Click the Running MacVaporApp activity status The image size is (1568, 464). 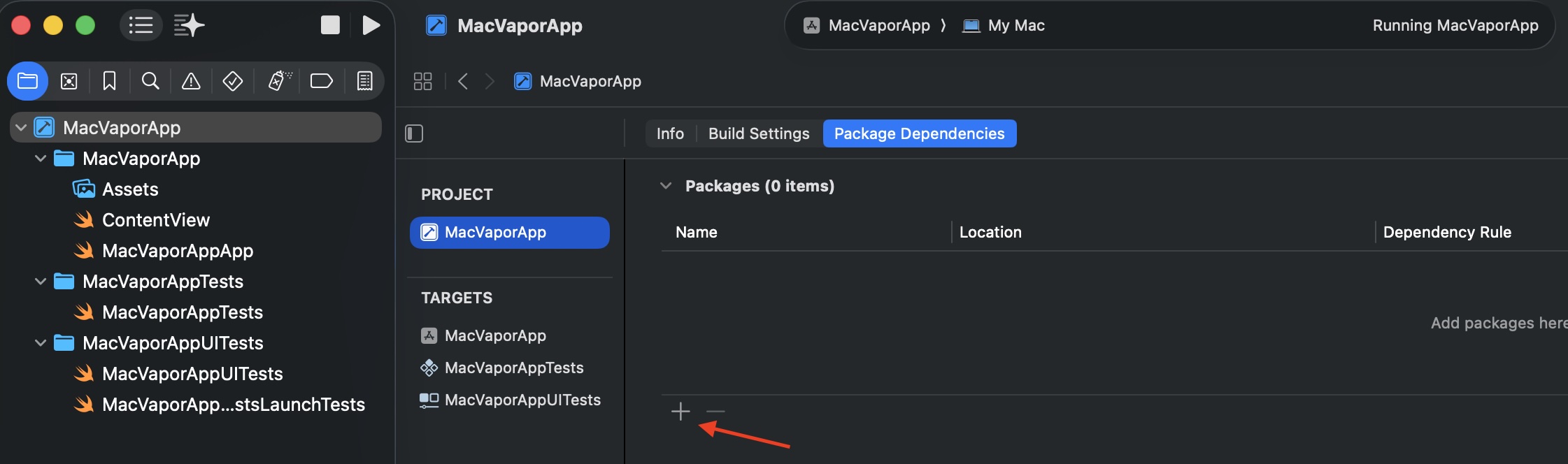(x=1455, y=26)
